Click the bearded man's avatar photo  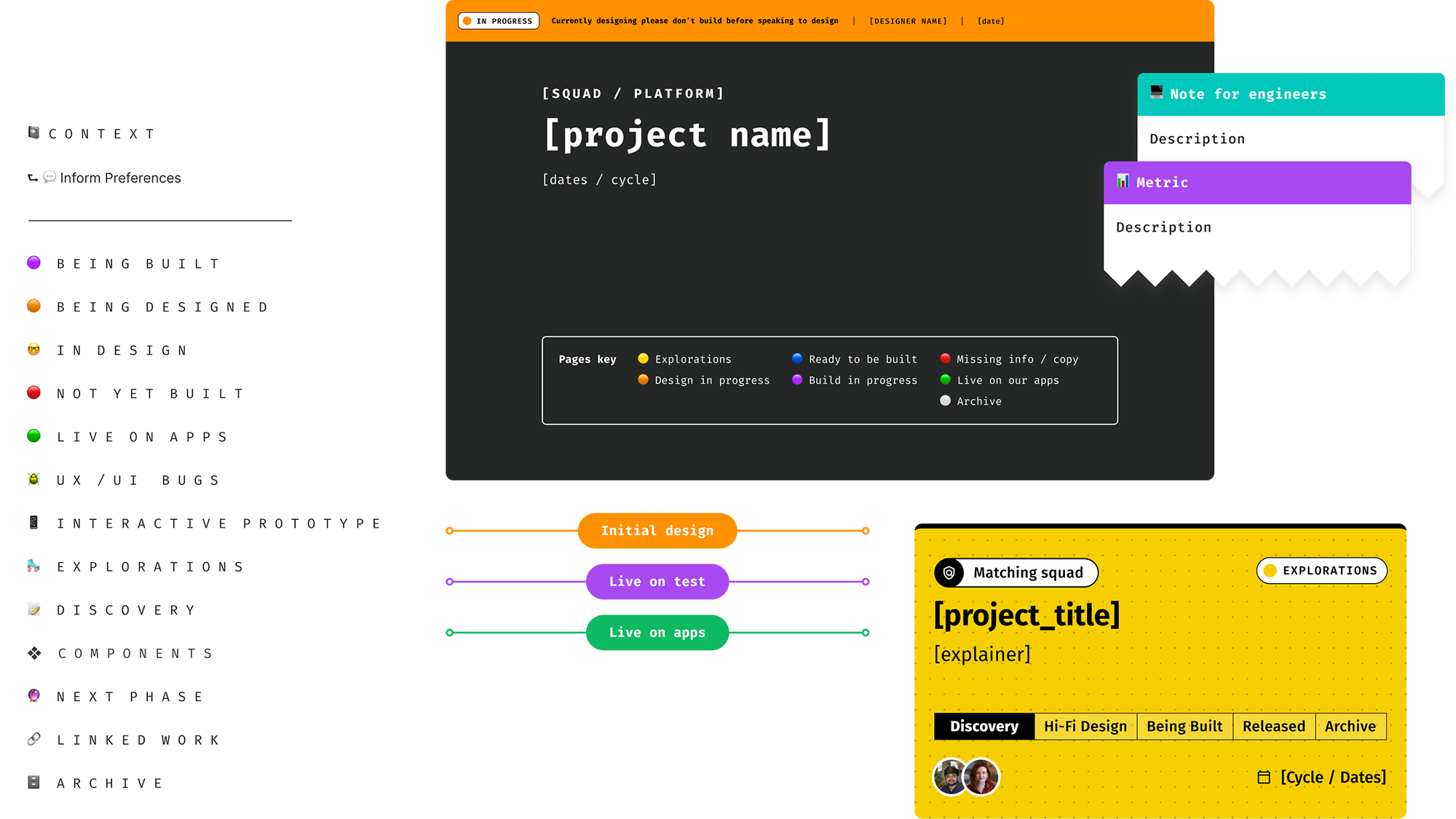pyautogui.click(x=949, y=777)
